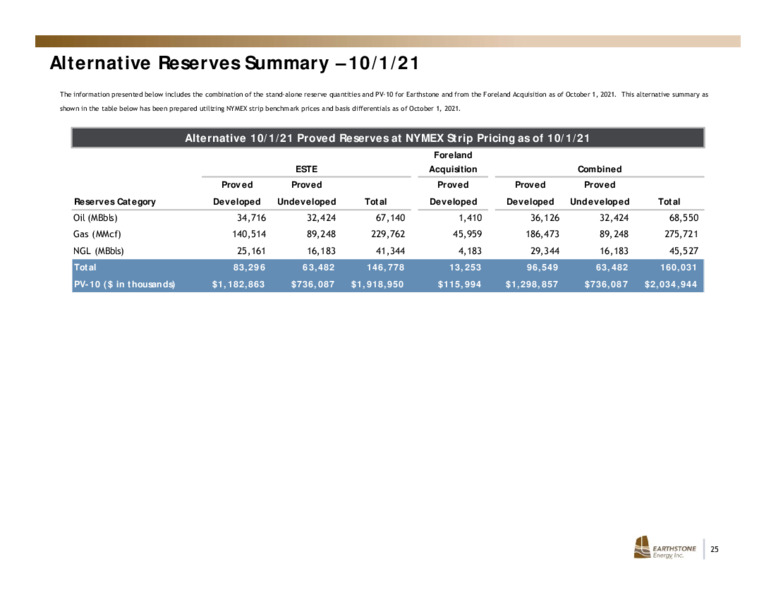Screen dimensions: 776x600
Task: Click the PV-10 value $1,918,950
Action: 378,284
